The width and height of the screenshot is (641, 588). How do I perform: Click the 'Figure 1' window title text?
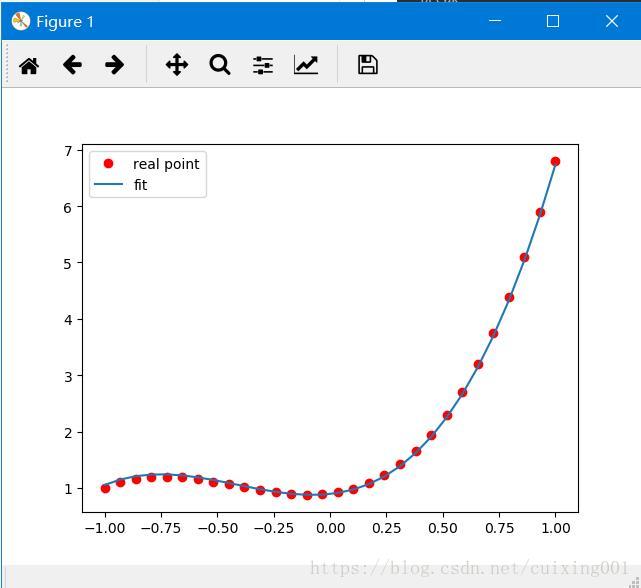click(x=65, y=22)
